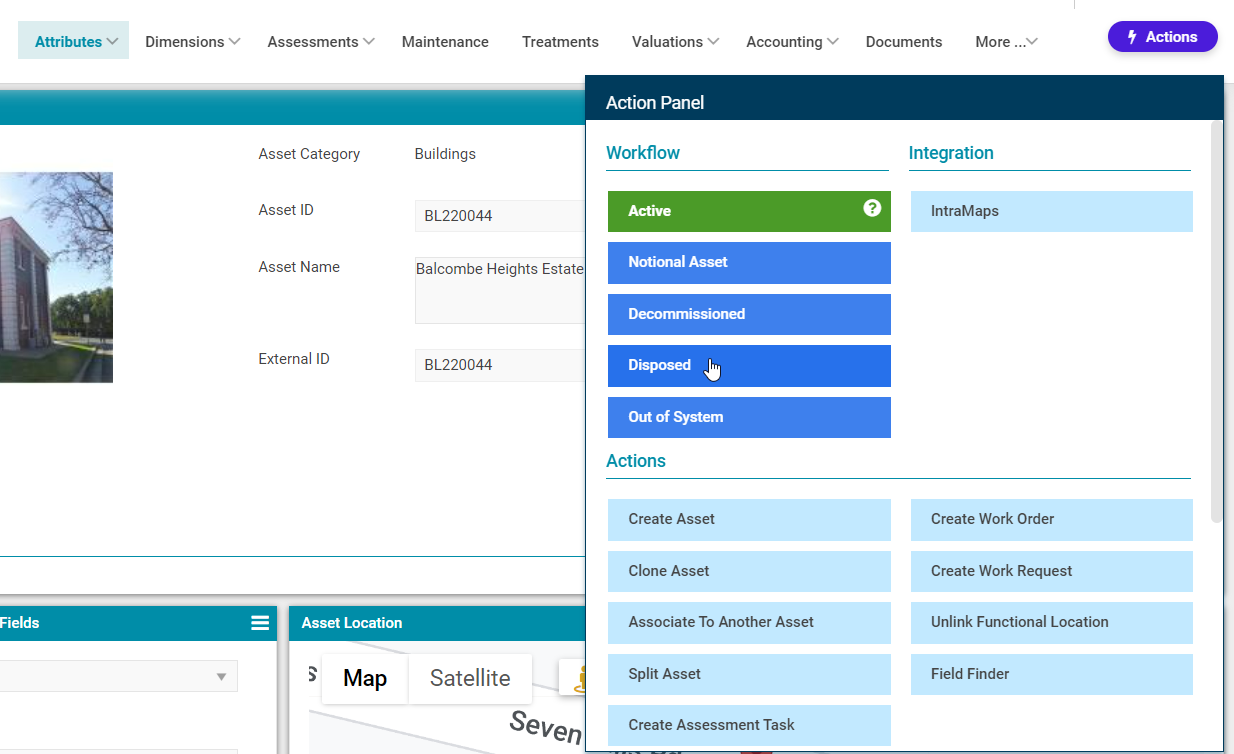Click the Asset Name text field
This screenshot has width=1234, height=754.
pyautogui.click(x=499, y=290)
